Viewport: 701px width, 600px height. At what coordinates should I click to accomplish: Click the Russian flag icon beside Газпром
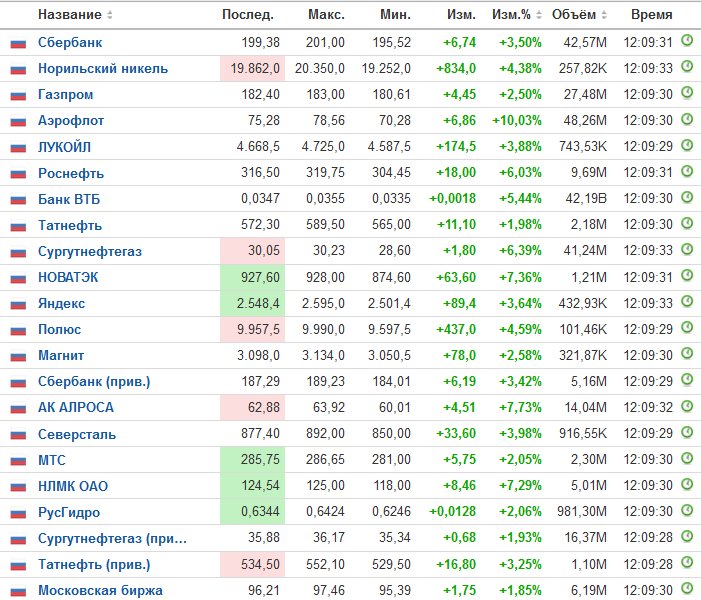[x=18, y=95]
